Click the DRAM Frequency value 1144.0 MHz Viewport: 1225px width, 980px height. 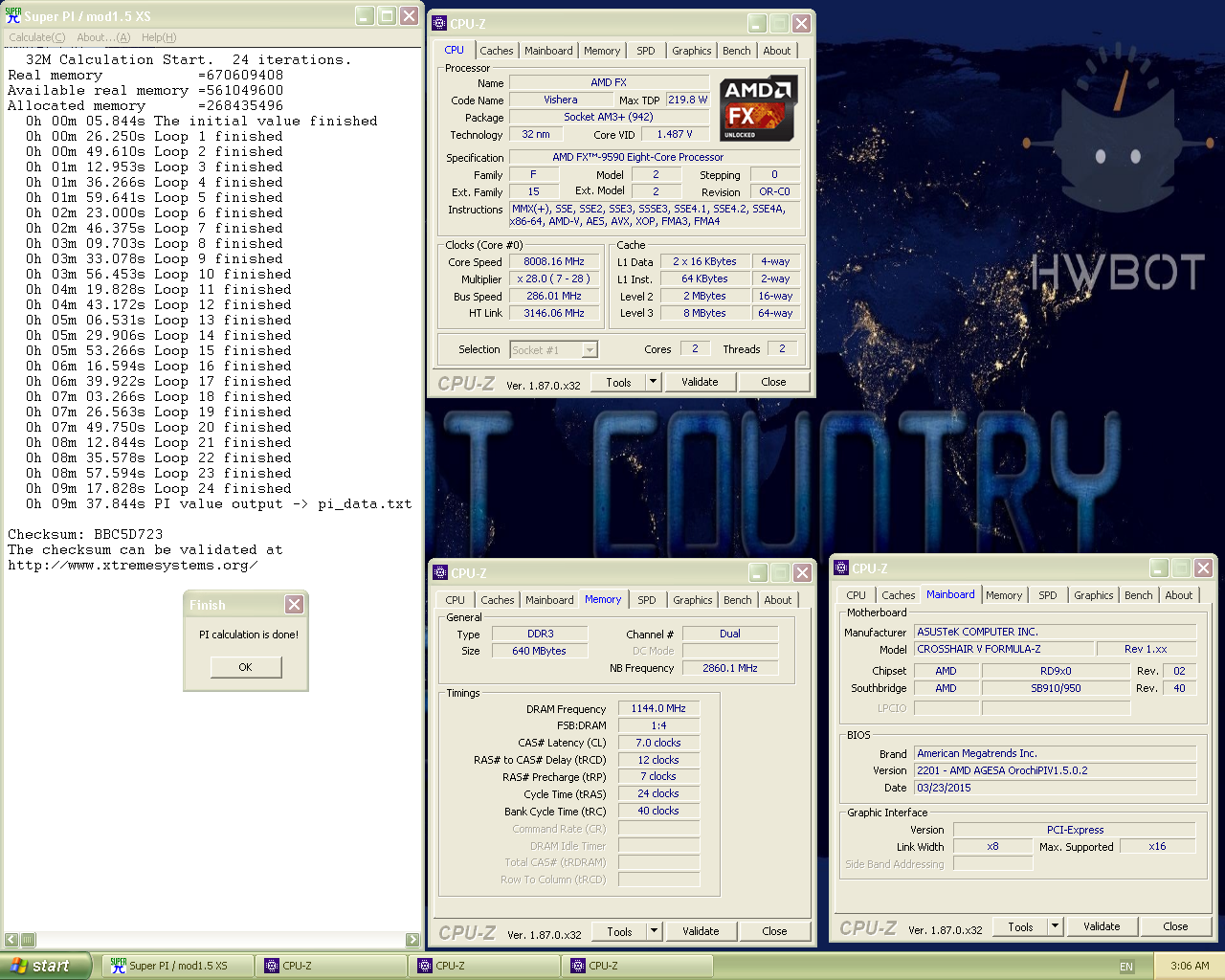(x=658, y=708)
